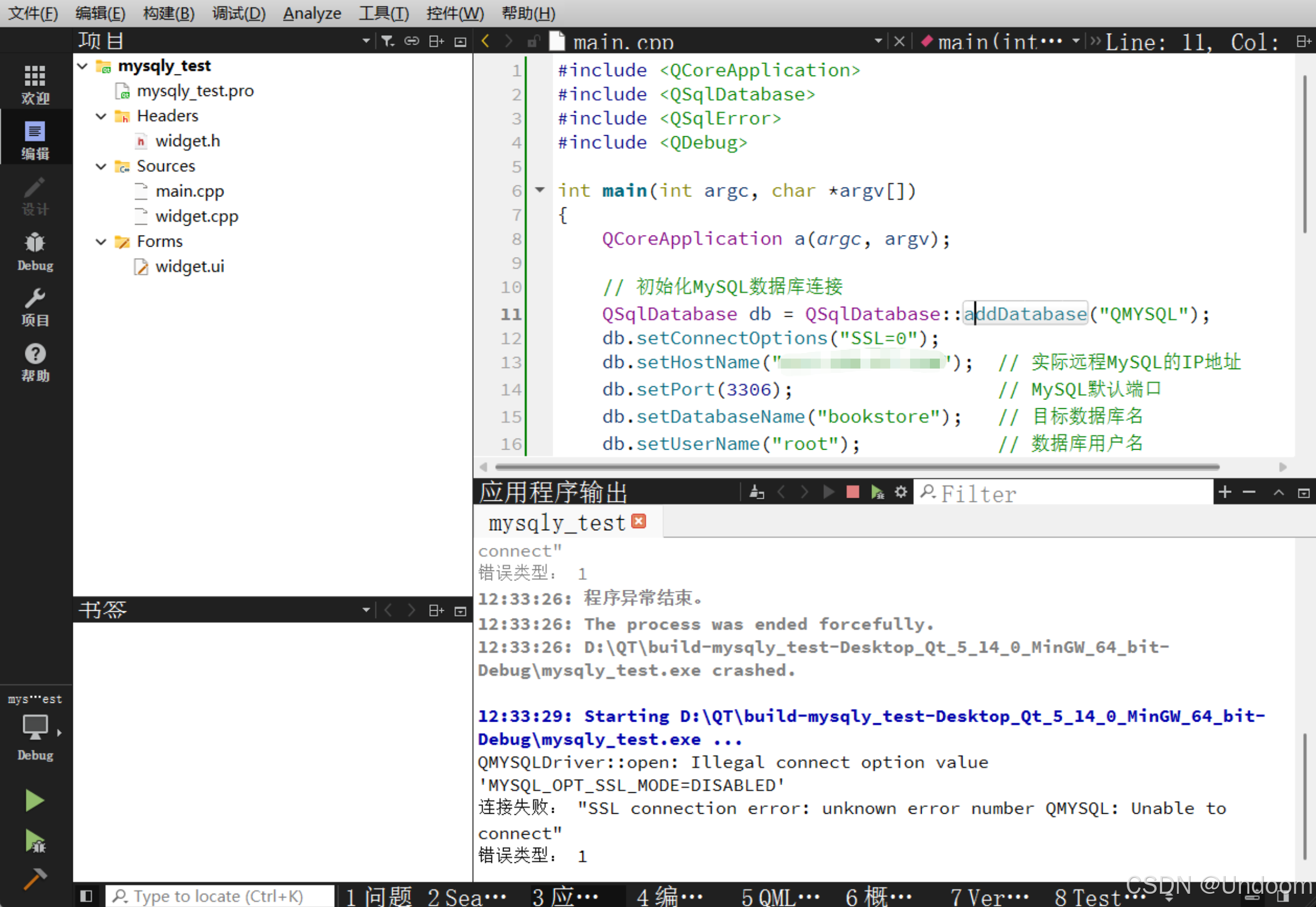The image size is (1316, 907).
Task: Build project with hammer icon
Action: tap(35, 879)
